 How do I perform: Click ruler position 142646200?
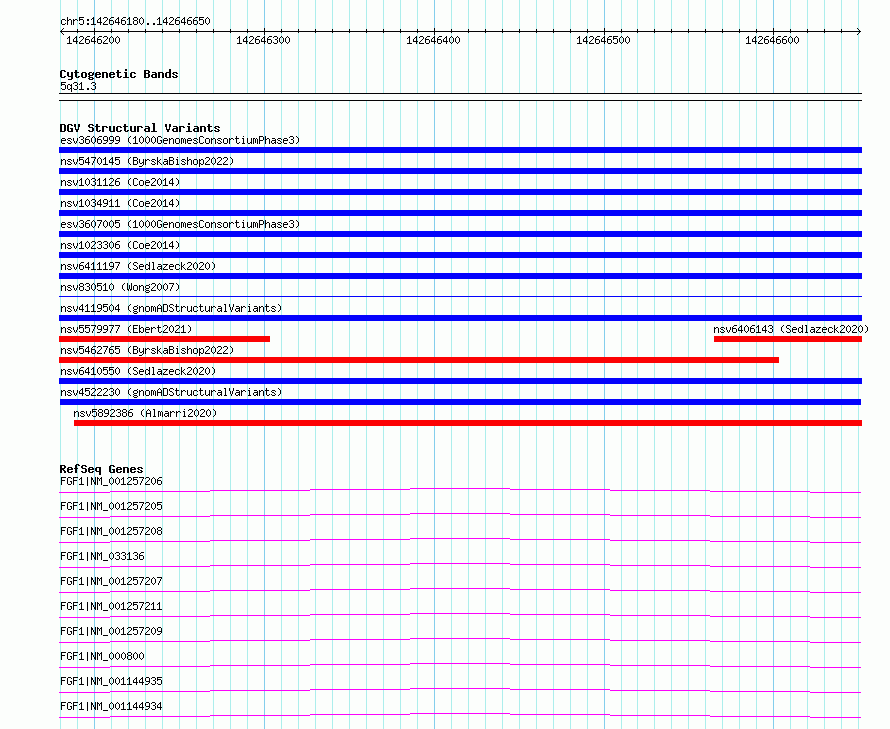[x=94, y=40]
